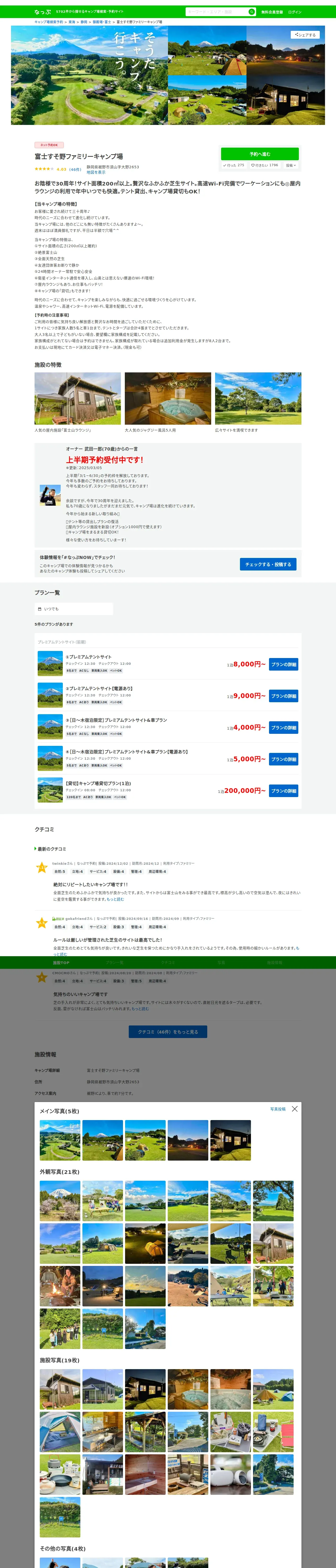Open first thumbnail under 外観写真(21枚)
The width and height of the screenshot is (336, 1568).
point(60,1201)
